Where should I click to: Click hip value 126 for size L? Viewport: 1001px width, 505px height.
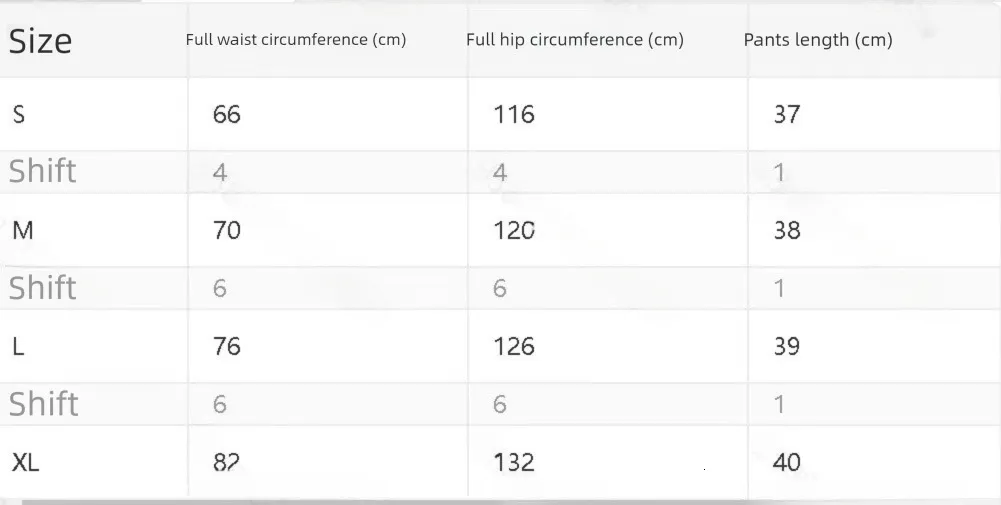(514, 347)
